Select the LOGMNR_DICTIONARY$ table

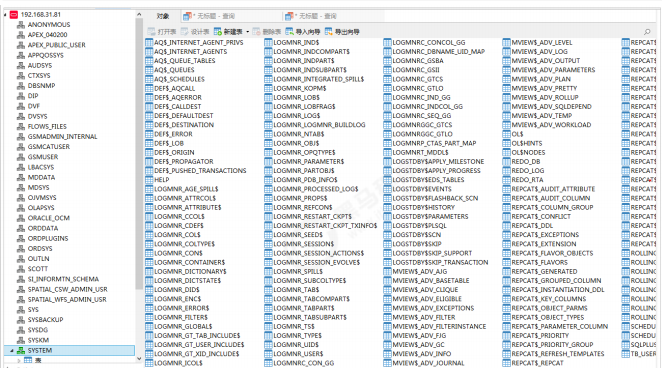pyautogui.click(x=186, y=271)
